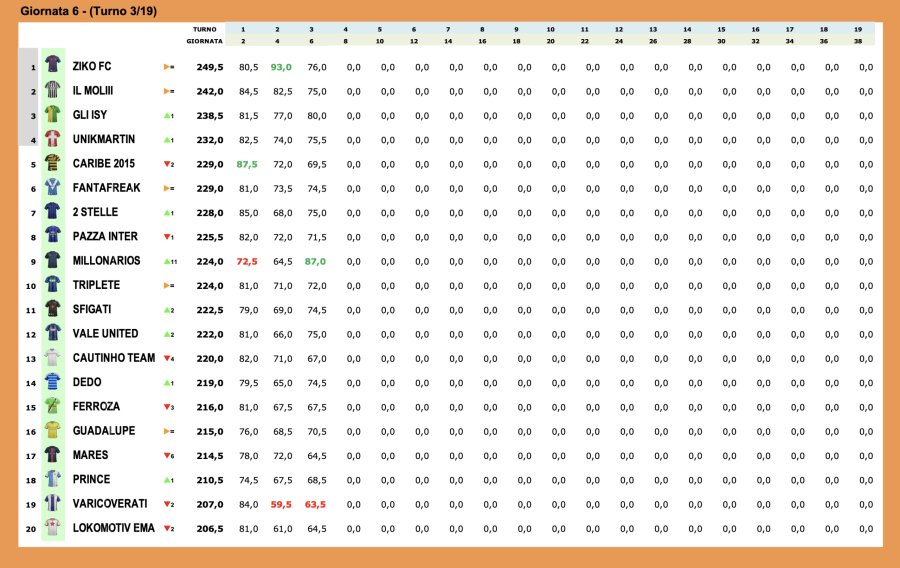Click the 85,0 score in 2 STELLE's row

(249, 213)
